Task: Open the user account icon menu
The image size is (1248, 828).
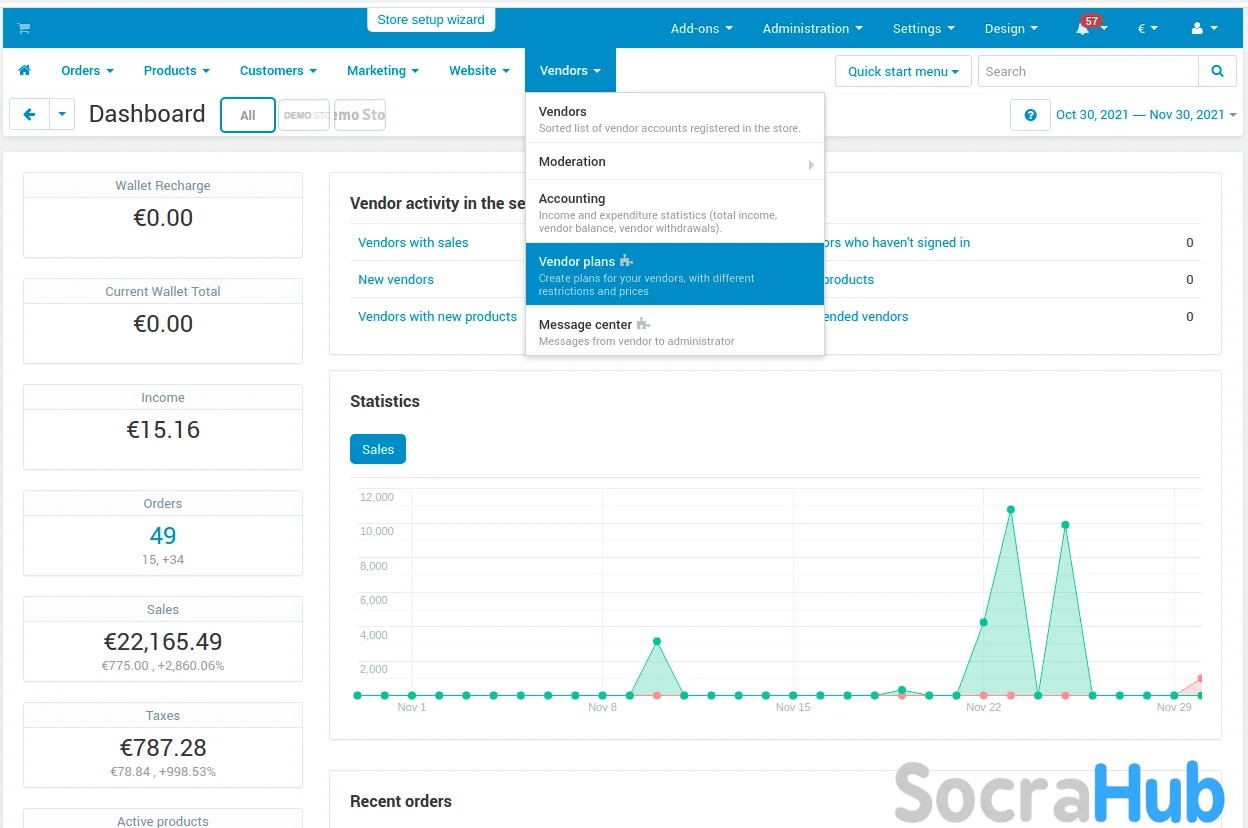Action: pos(1203,29)
